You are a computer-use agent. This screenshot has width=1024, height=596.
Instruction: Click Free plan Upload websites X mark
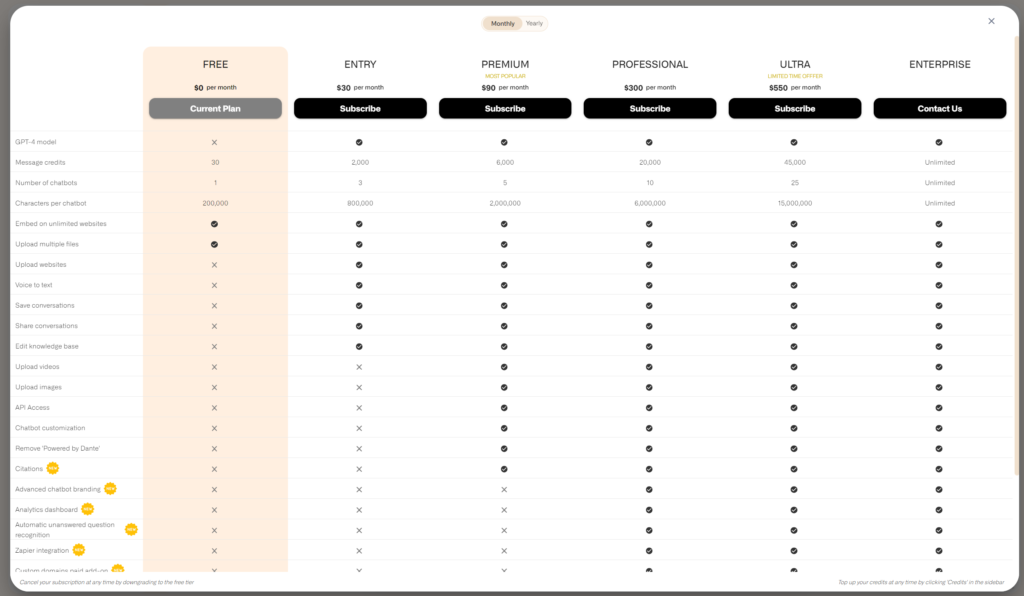pyautogui.click(x=214, y=265)
